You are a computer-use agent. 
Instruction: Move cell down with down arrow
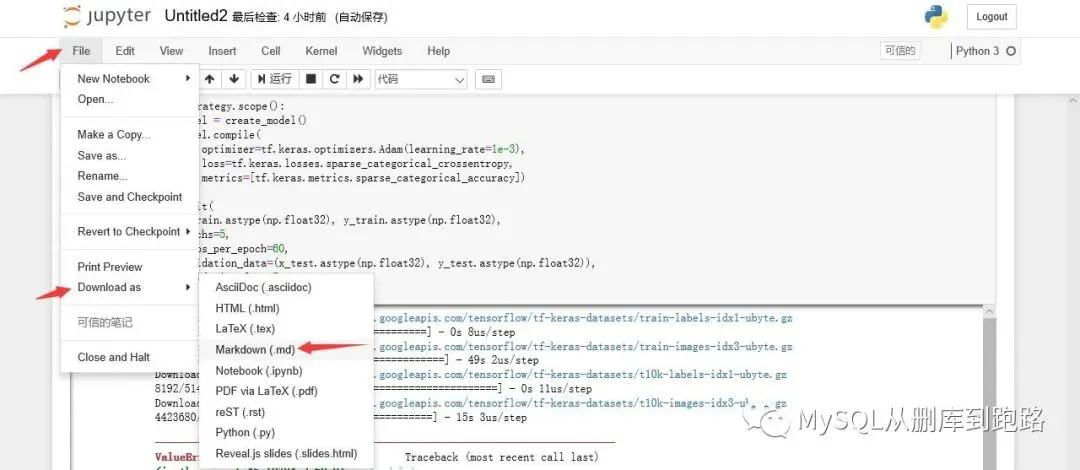[234, 79]
